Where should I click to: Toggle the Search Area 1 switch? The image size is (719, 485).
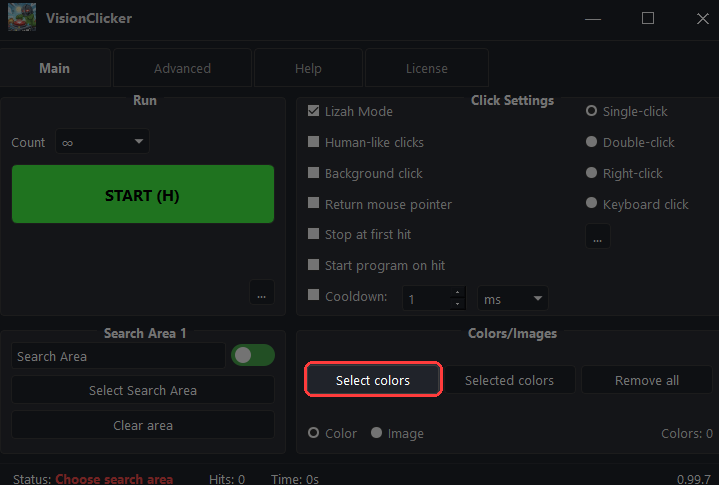pyautogui.click(x=253, y=355)
